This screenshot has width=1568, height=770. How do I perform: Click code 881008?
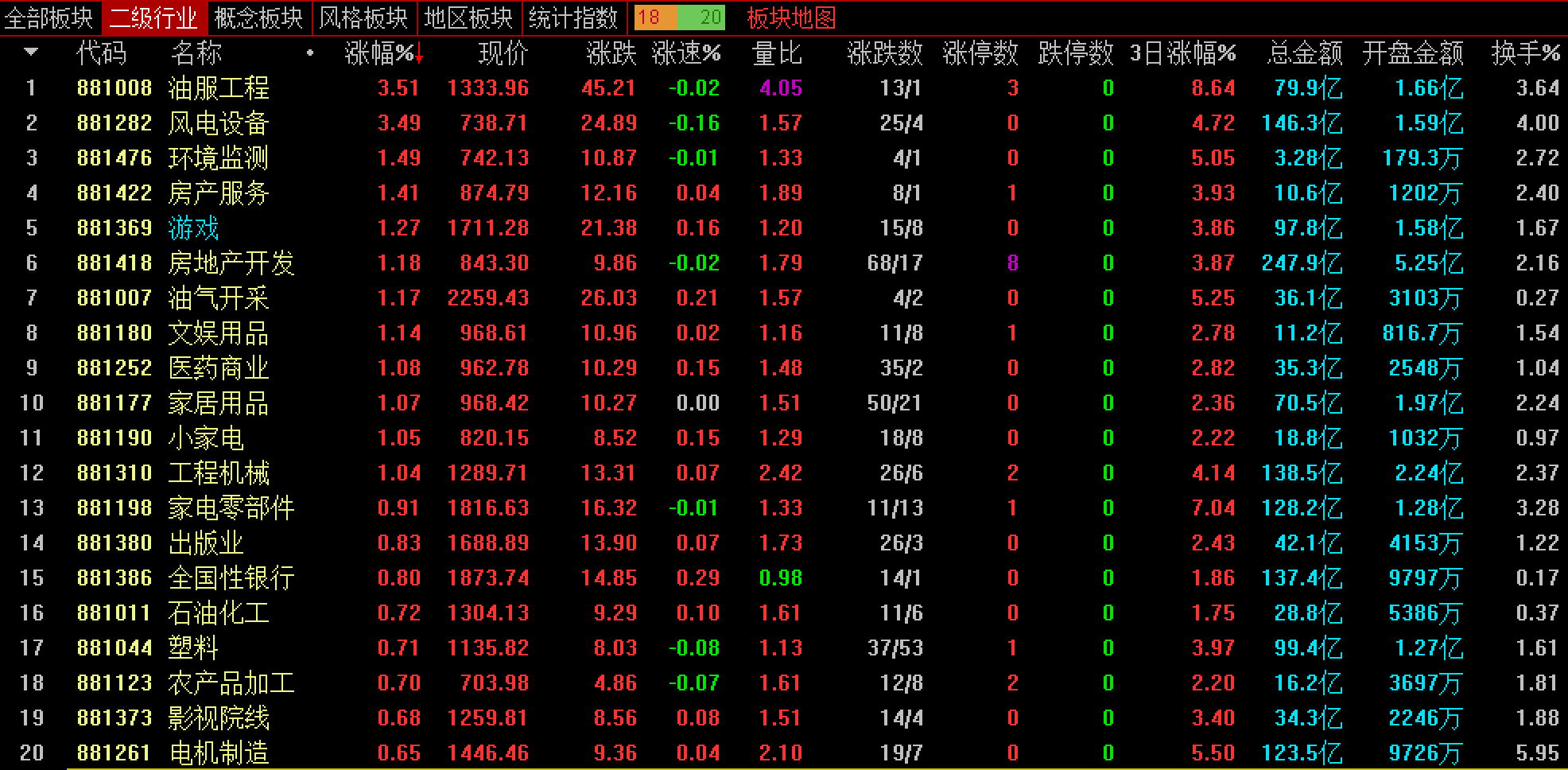[x=114, y=87]
